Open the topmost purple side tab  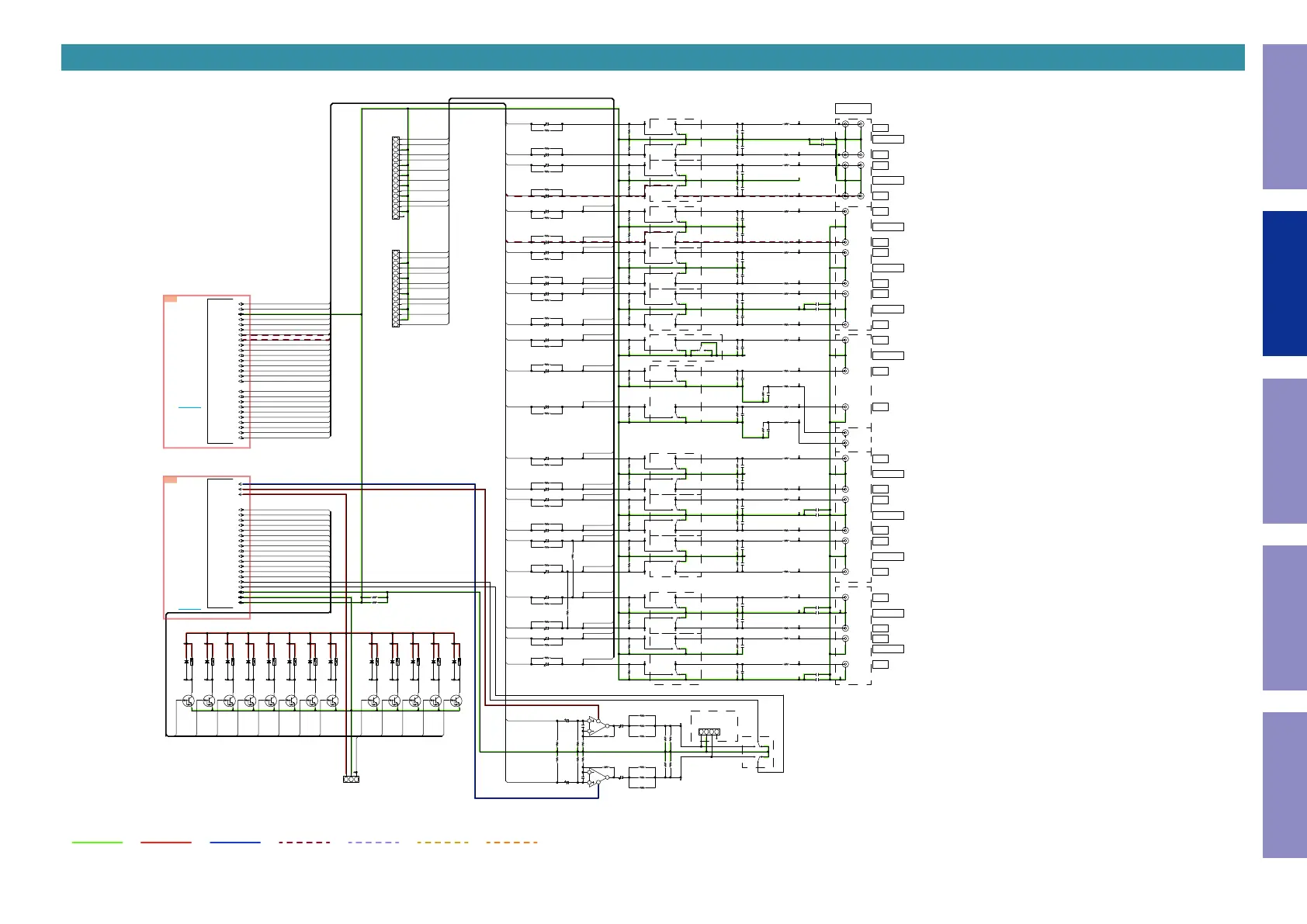pyautogui.click(x=1284, y=116)
